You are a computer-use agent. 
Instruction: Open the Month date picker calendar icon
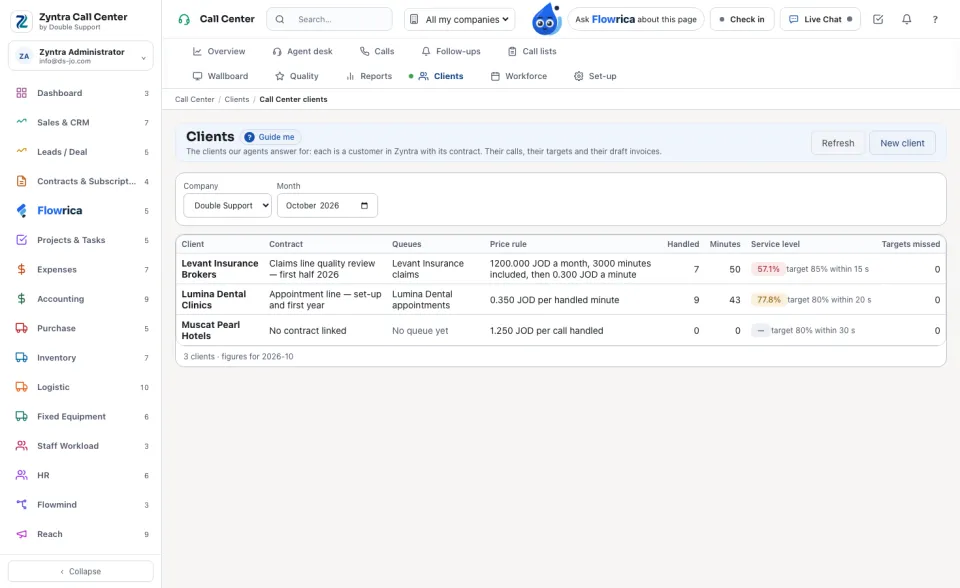pos(364,206)
